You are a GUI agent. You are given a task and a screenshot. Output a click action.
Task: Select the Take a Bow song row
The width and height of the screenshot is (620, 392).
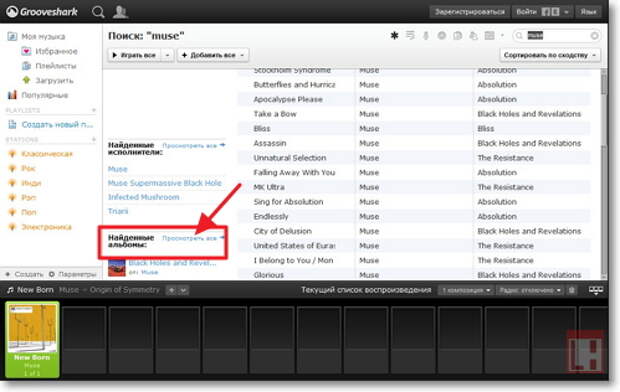click(414, 114)
